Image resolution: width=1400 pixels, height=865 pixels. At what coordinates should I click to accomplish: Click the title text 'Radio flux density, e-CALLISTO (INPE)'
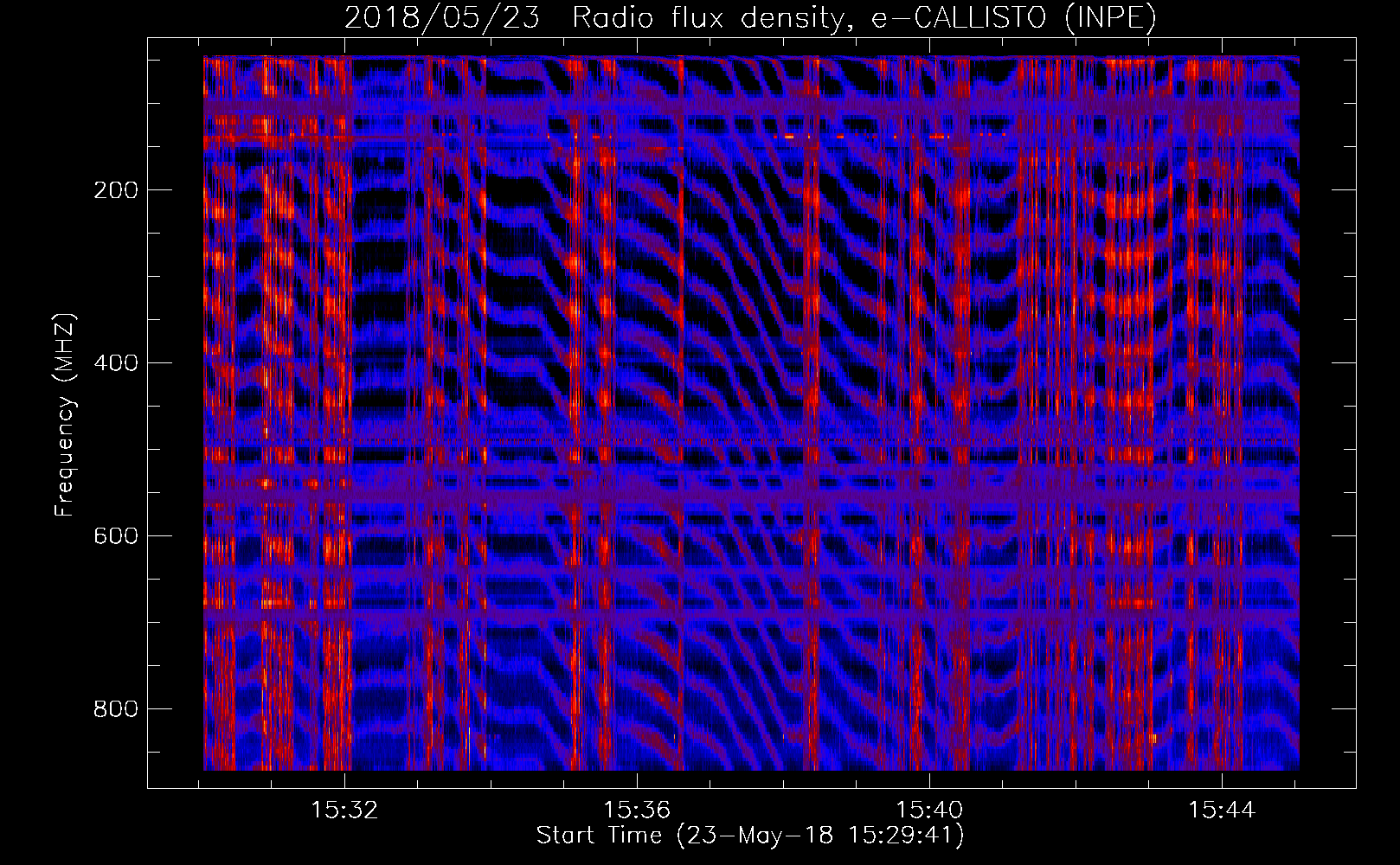pyautogui.click(x=864, y=18)
